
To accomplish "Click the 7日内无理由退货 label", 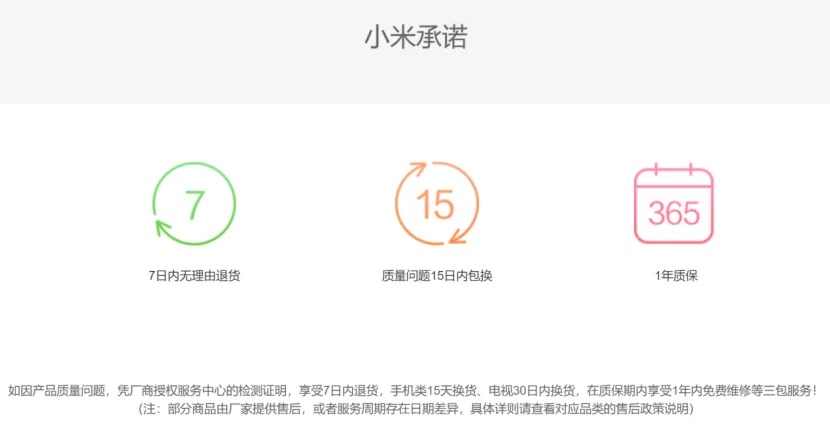I will [194, 276].
